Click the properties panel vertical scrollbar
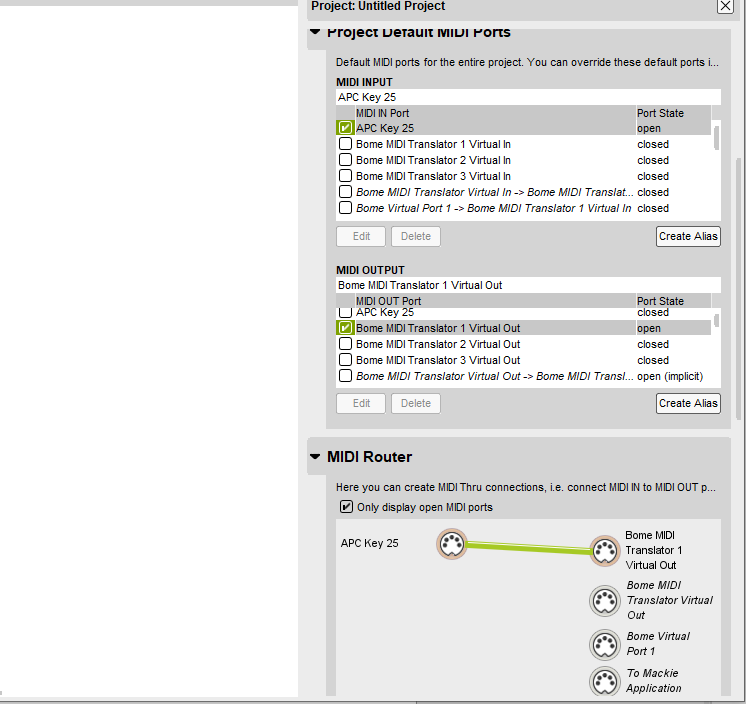The height and width of the screenshot is (704, 746). [738, 289]
